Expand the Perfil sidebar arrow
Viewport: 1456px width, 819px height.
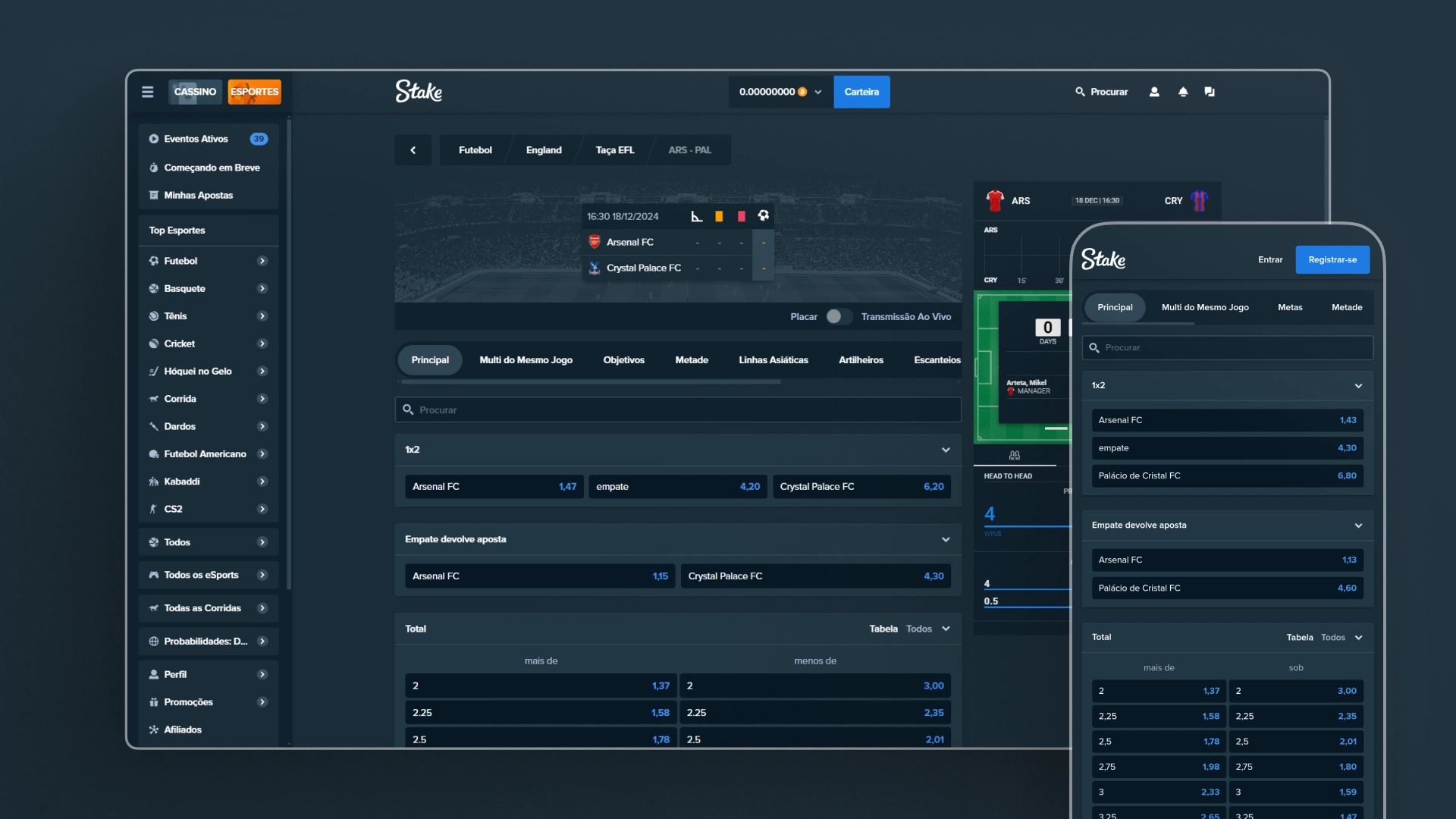point(262,674)
